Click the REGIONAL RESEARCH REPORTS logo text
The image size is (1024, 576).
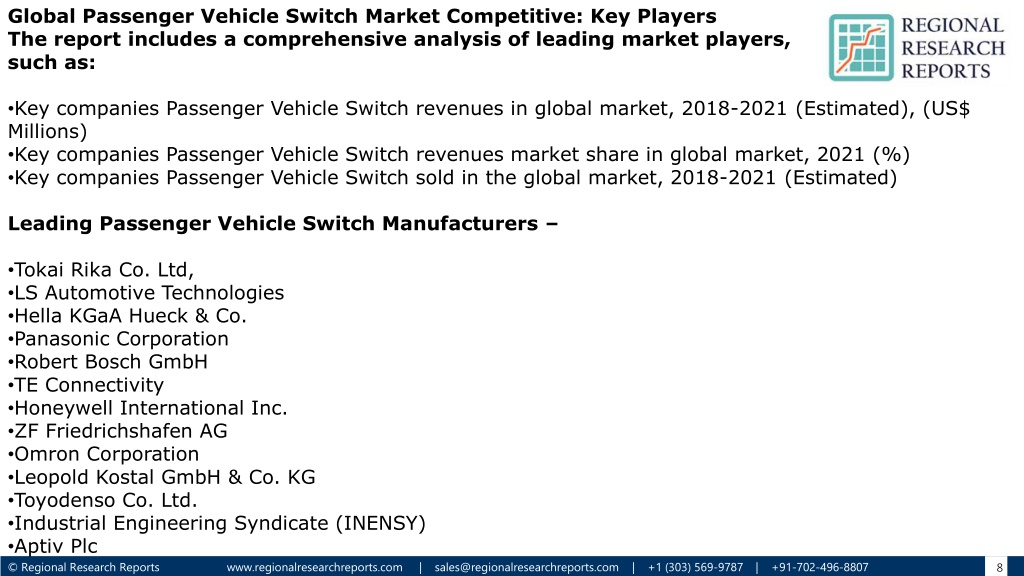click(953, 48)
